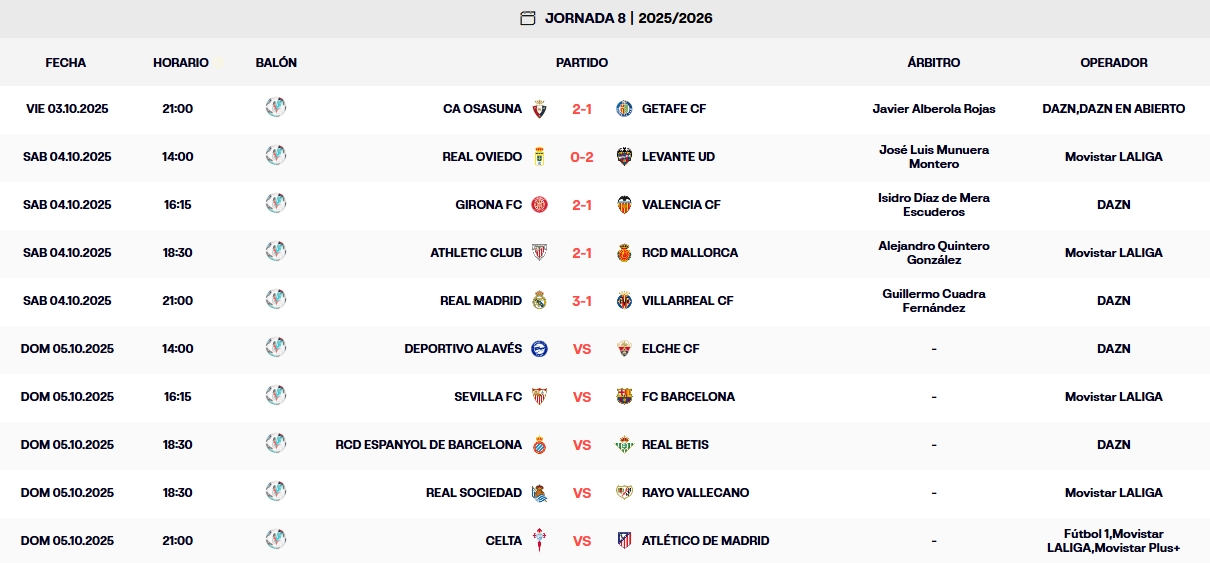Open the Sevilla FC vs FC Barcelona match

pos(582,397)
